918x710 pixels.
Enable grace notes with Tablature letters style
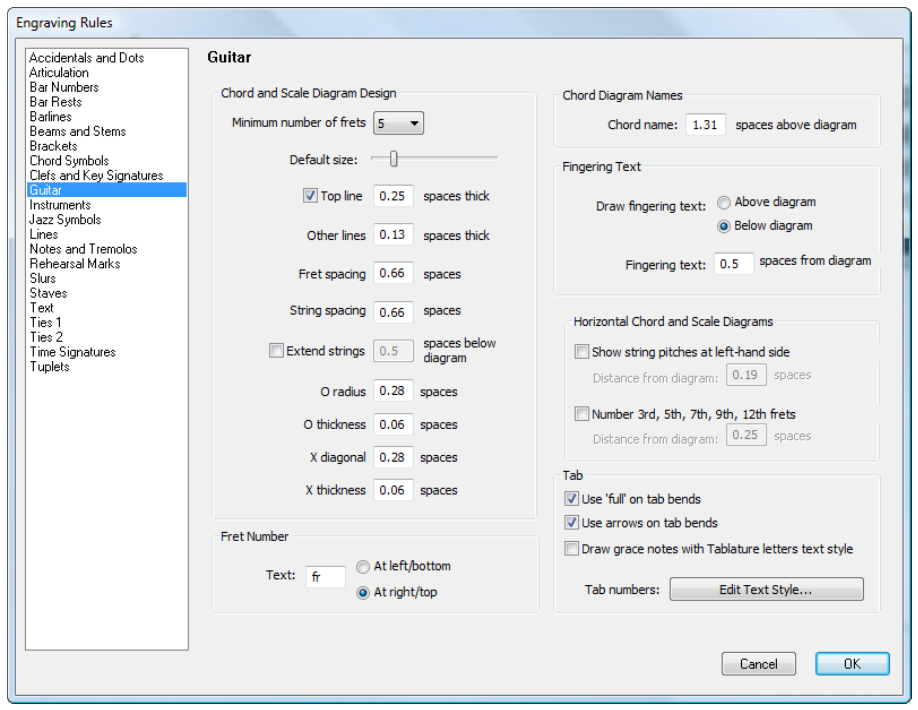tap(572, 549)
